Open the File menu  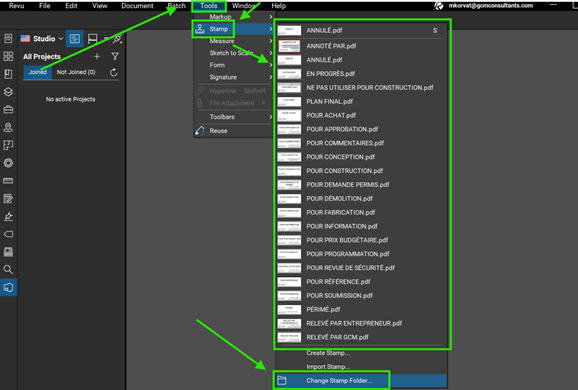(45, 6)
